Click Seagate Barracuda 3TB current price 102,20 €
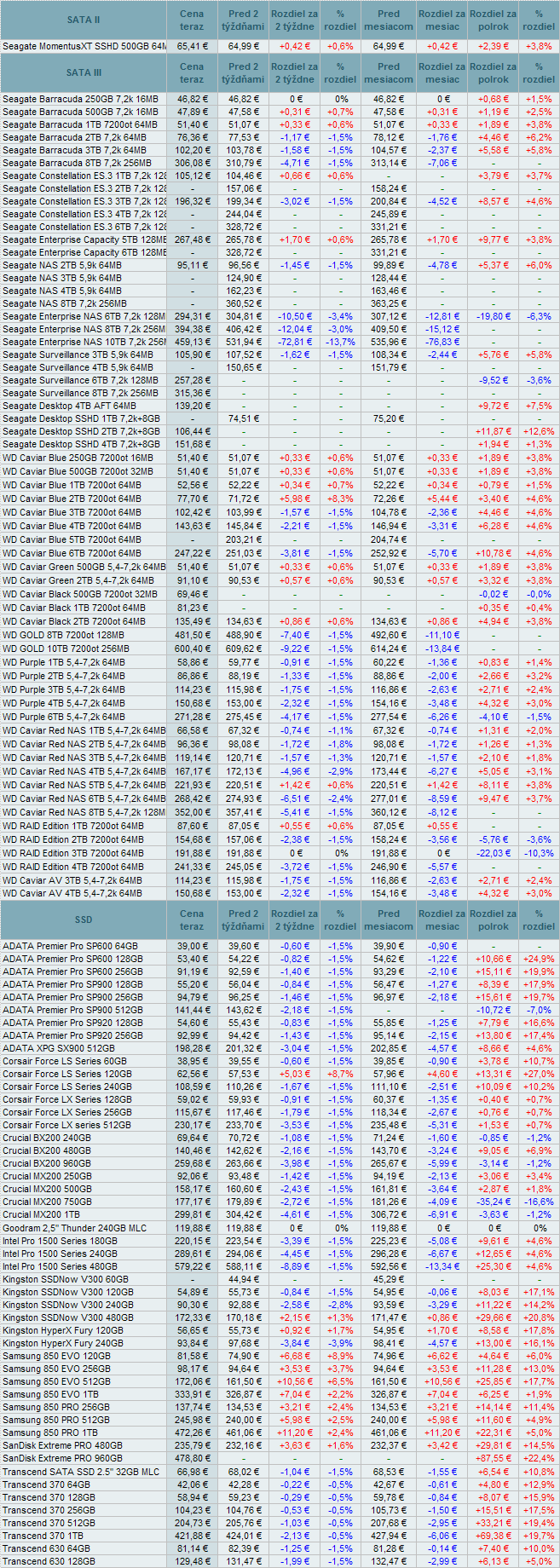Screen dimensions: 560x1568 192,150
